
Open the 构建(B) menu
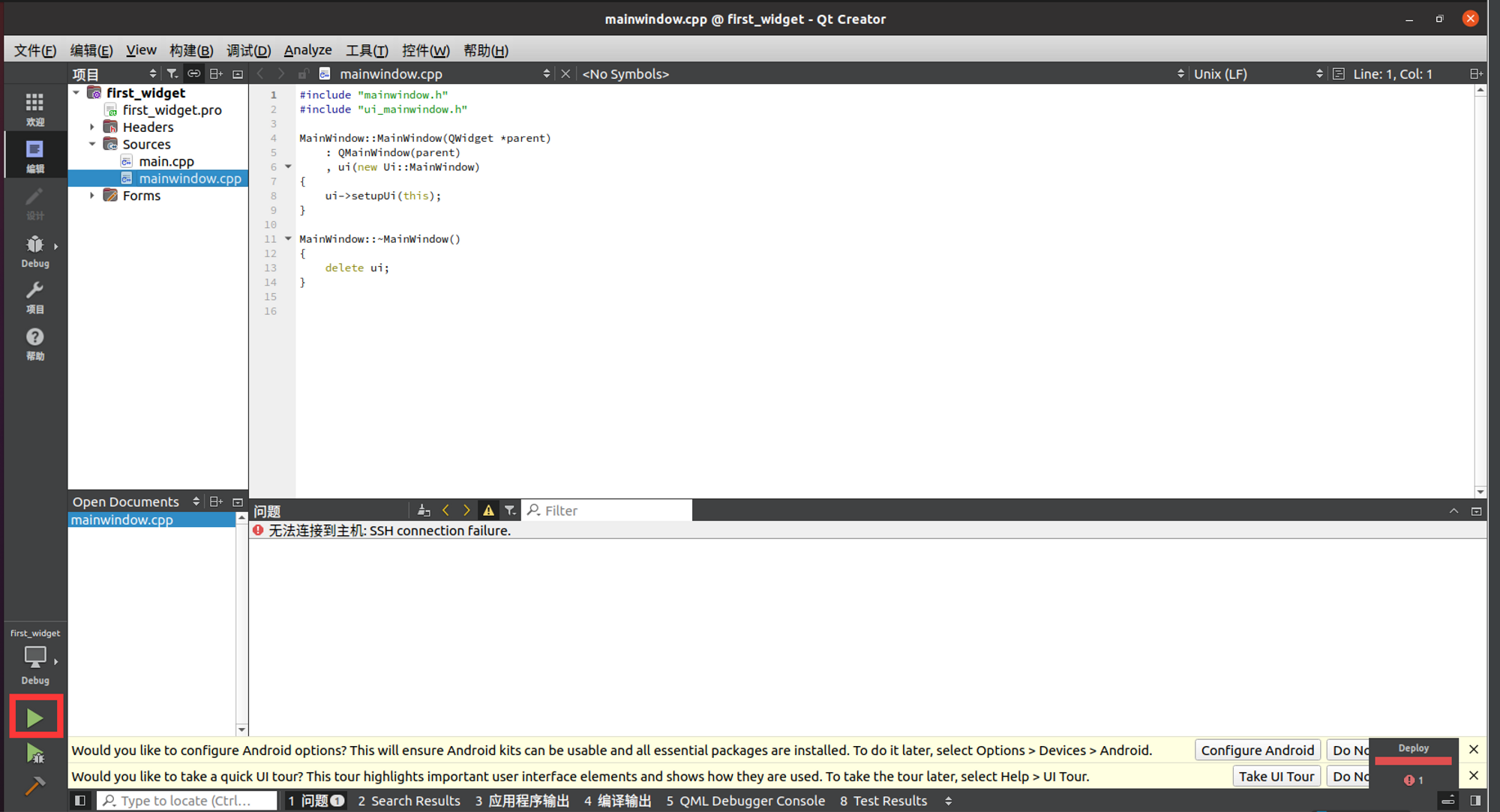[x=191, y=50]
